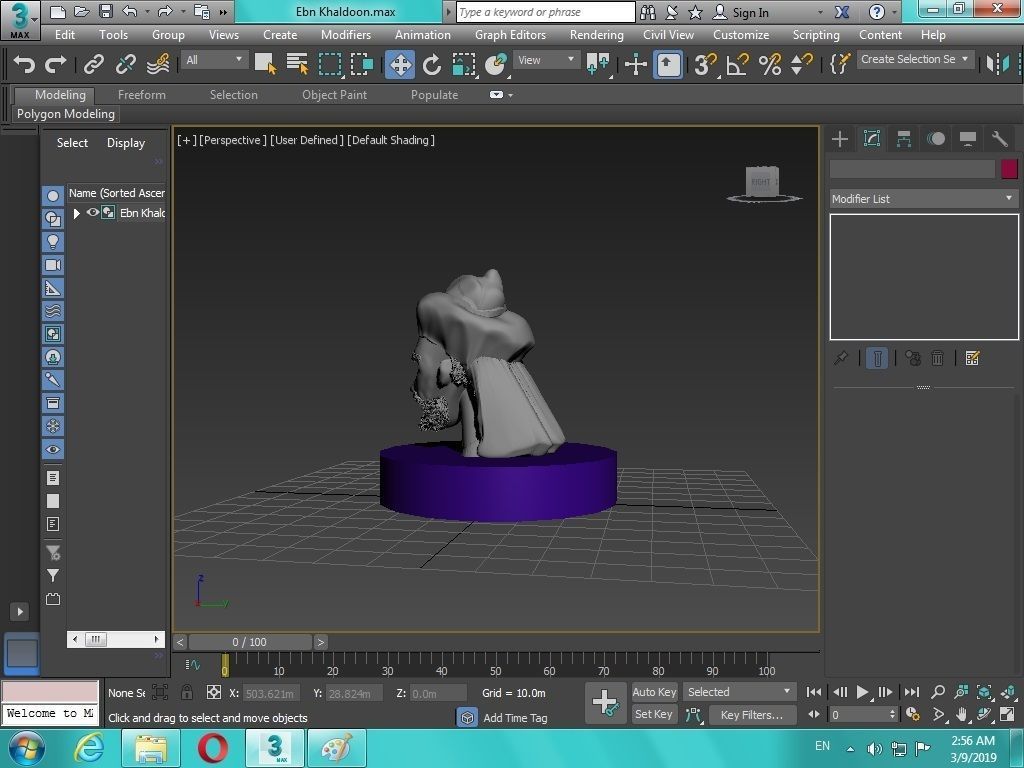Select the Rotate tool
The height and width of the screenshot is (768, 1024).
click(432, 64)
